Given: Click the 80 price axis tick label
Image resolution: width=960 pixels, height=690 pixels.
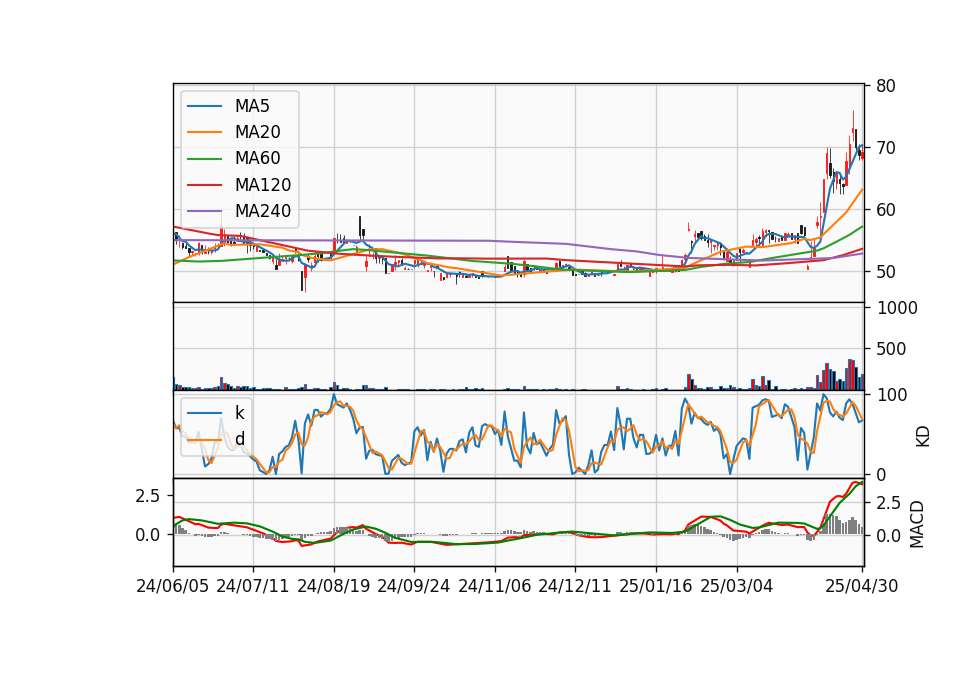Looking at the screenshot, I should coord(885,86).
